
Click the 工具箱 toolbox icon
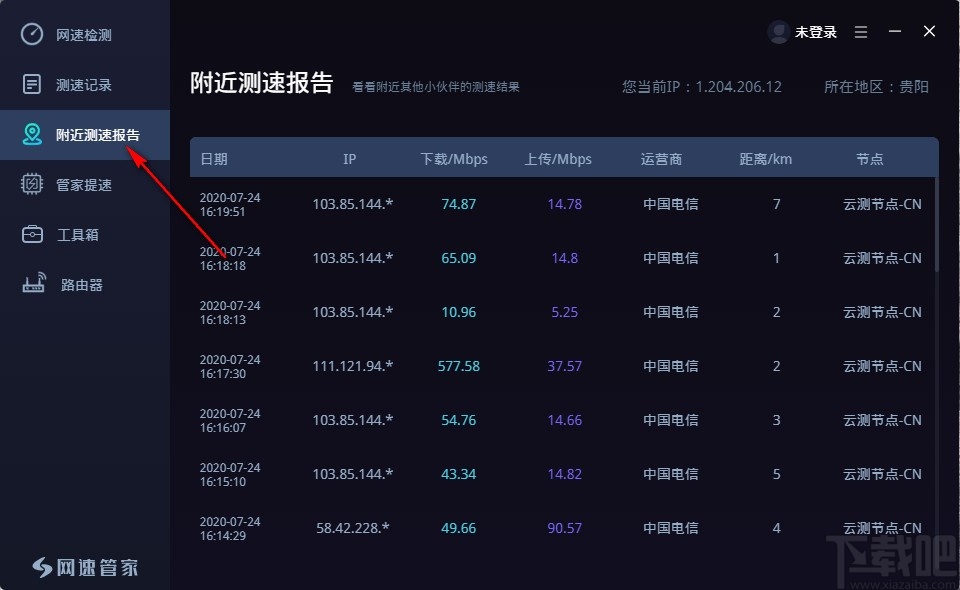34,234
